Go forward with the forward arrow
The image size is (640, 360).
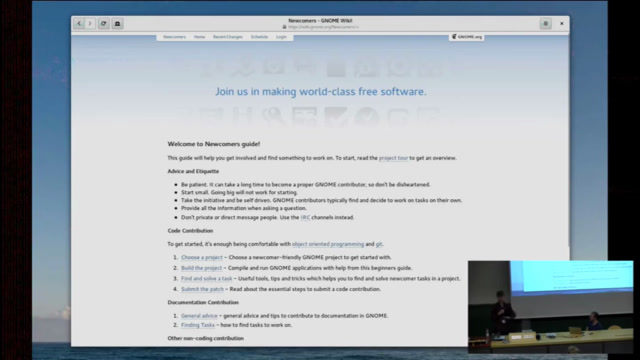[90, 24]
